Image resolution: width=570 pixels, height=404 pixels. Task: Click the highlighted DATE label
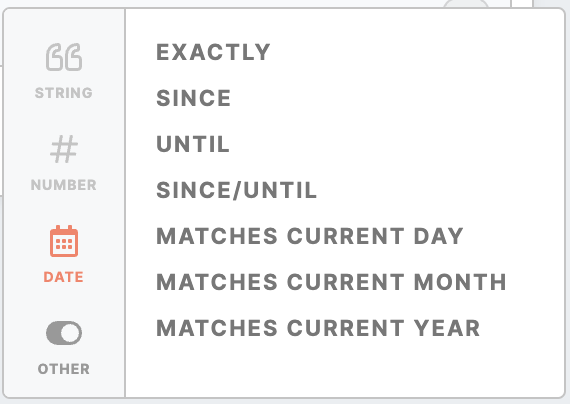pos(64,277)
